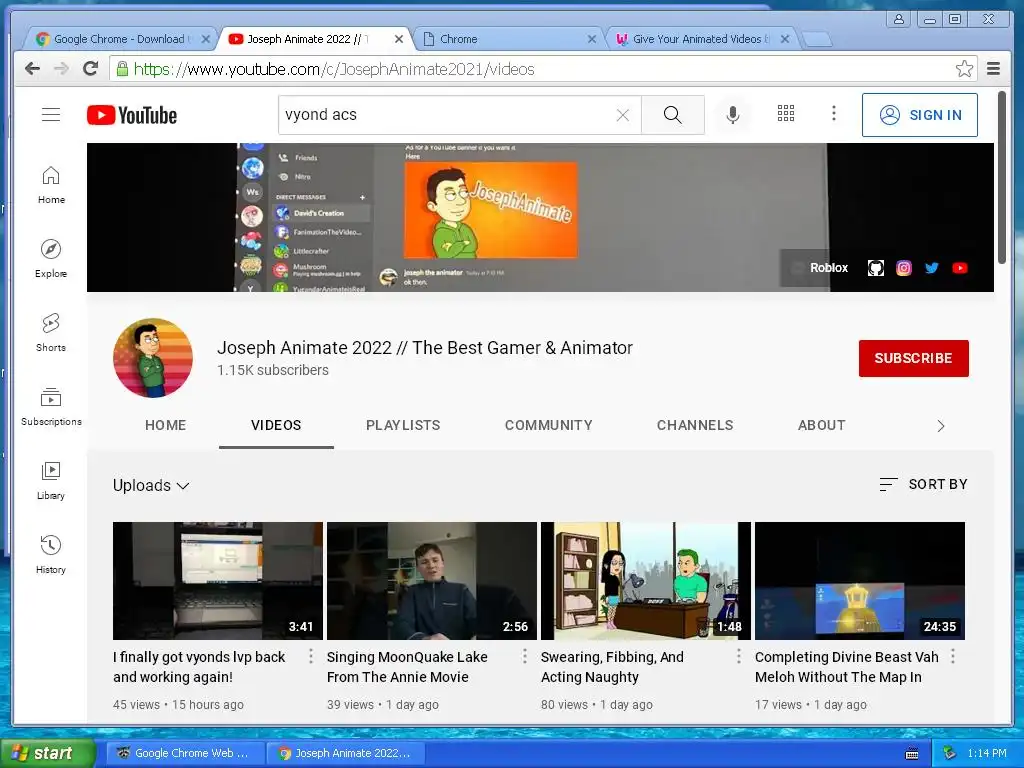Open 'Singing MoonQuake Lake' video title
Image resolution: width=1024 pixels, height=768 pixels.
tap(408, 667)
